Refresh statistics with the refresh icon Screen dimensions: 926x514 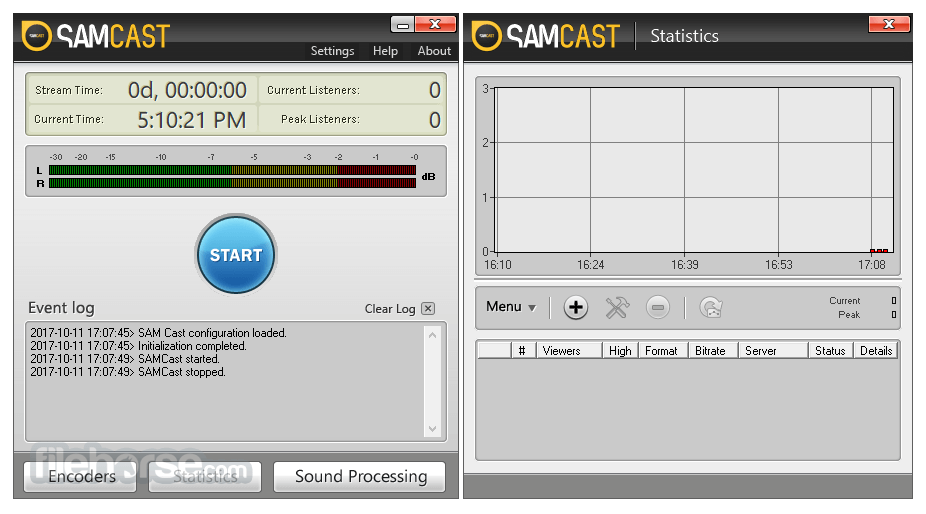click(711, 308)
